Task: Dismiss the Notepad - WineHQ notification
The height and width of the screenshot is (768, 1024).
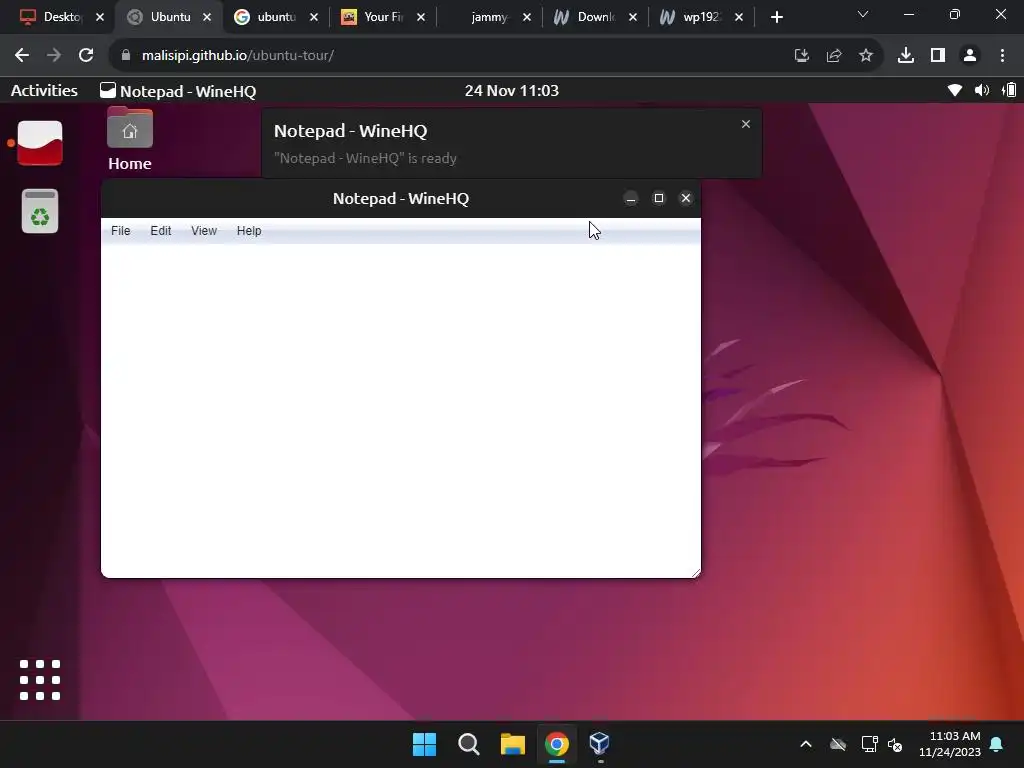Action: (746, 124)
